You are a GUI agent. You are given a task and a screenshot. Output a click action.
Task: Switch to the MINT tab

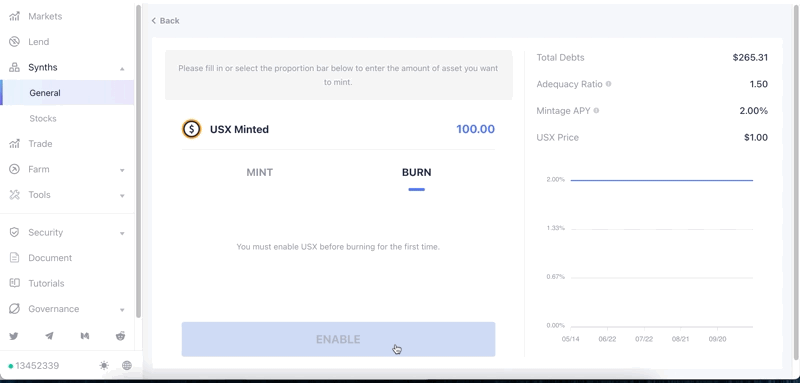(x=260, y=172)
